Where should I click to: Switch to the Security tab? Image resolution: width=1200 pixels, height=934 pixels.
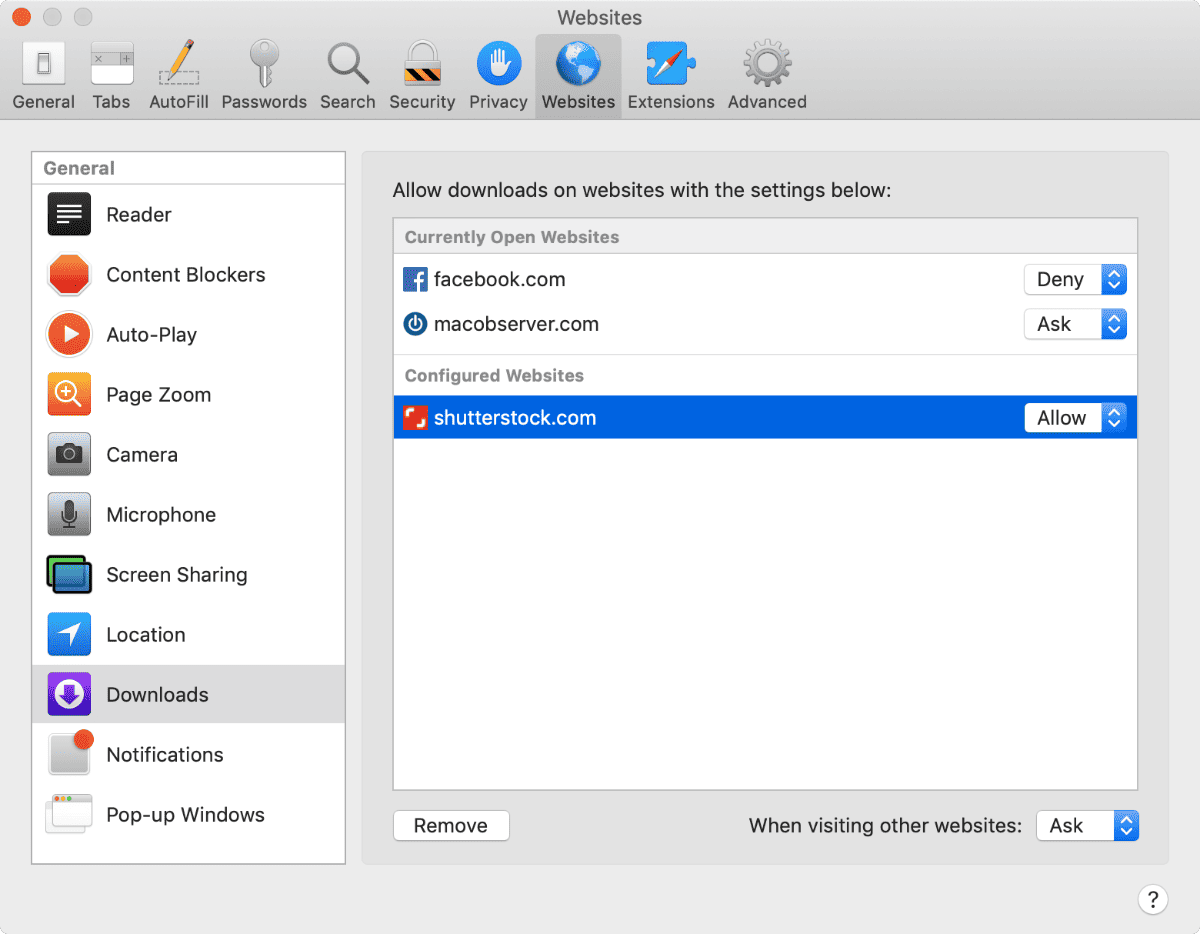pyautogui.click(x=422, y=76)
